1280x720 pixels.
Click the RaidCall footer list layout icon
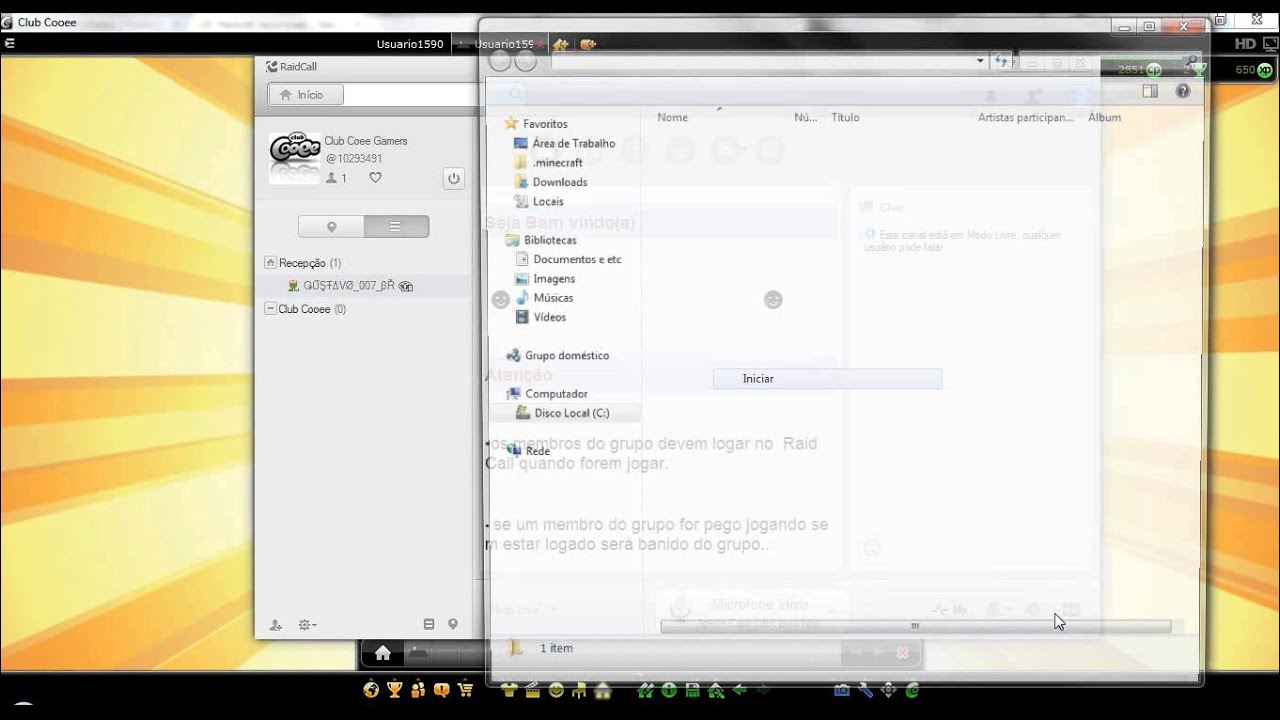click(429, 624)
